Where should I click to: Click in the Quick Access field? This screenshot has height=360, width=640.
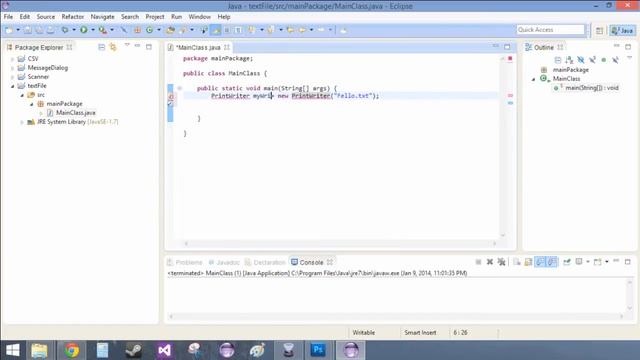(551, 30)
